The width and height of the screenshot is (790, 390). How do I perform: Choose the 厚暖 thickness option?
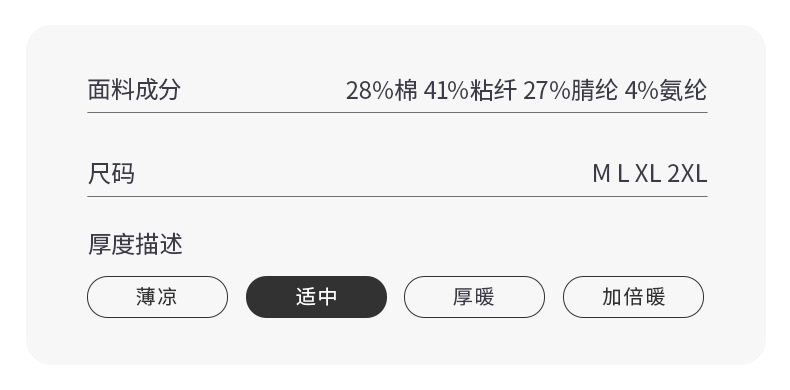pyautogui.click(x=474, y=297)
